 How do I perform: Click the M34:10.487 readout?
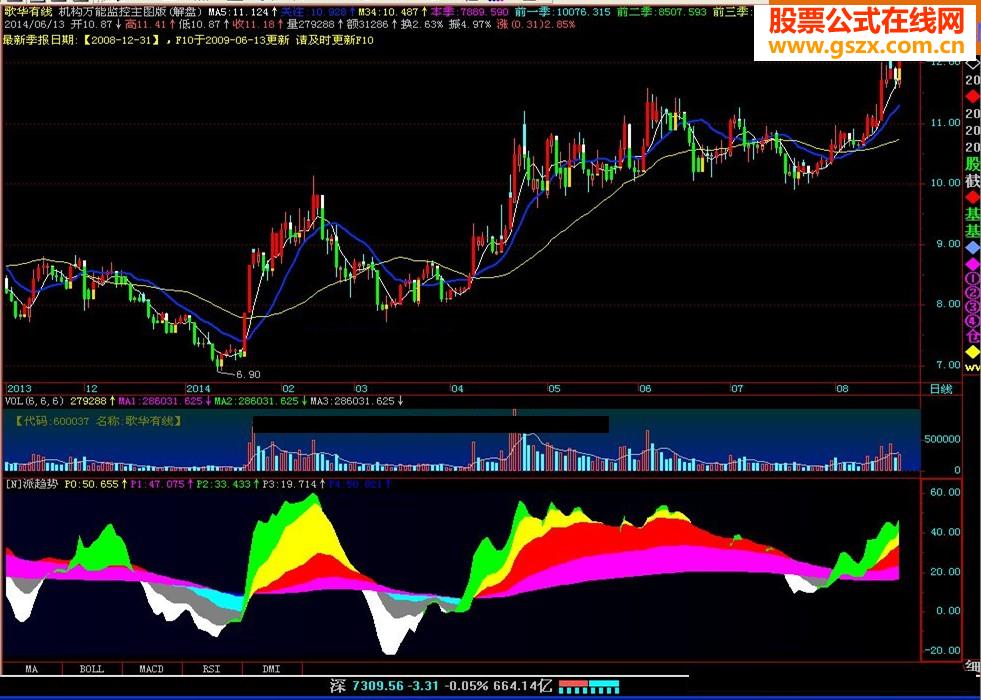pos(393,11)
